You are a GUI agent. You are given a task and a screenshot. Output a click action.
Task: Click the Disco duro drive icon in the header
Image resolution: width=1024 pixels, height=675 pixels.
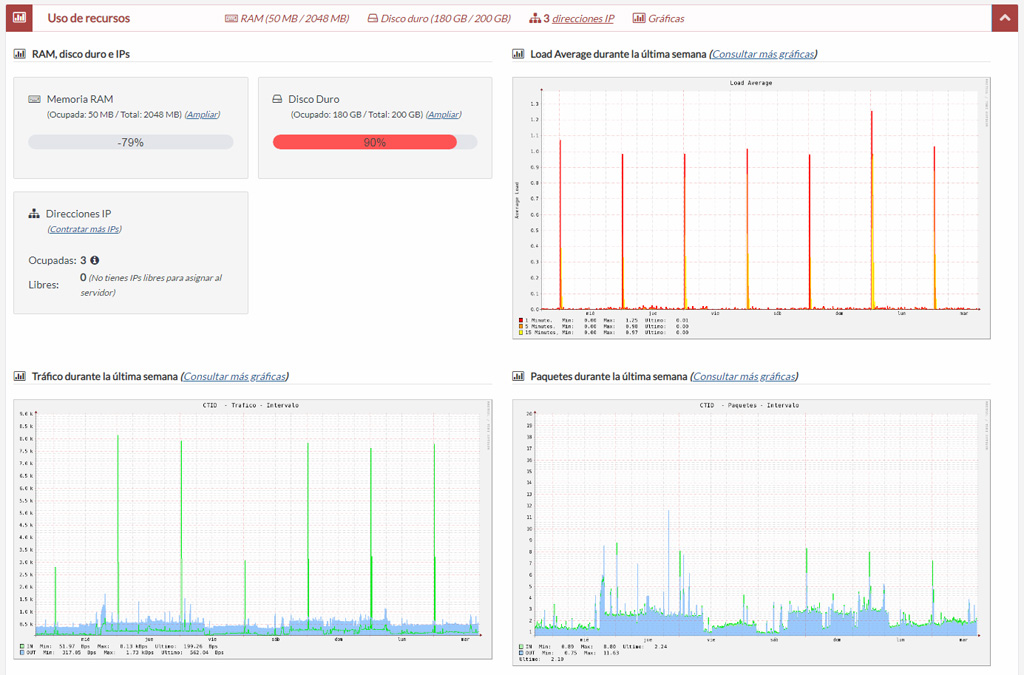pos(373,19)
